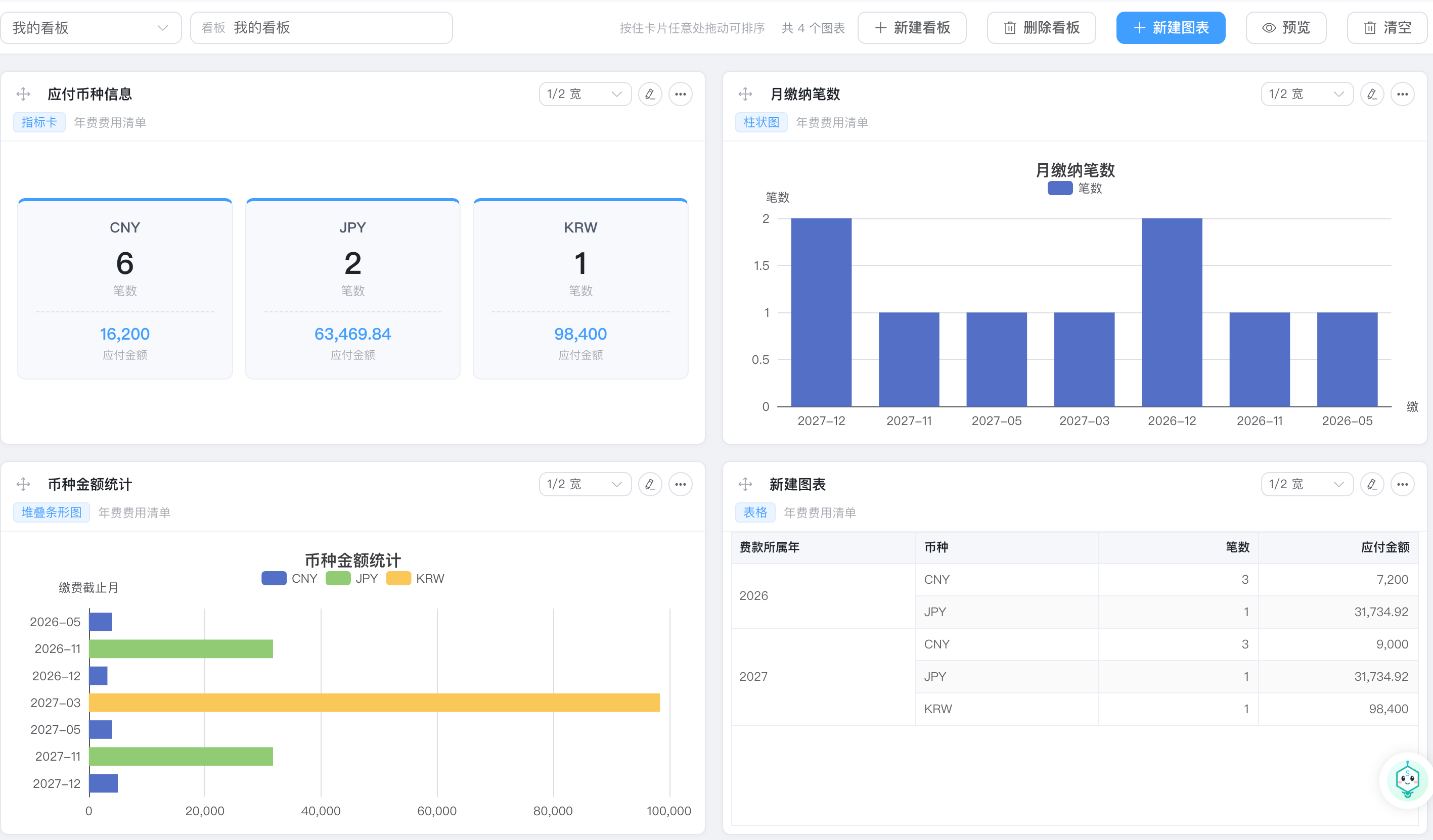1433x840 pixels.
Task: Click the pencil edit icon on 币种金额统计
Action: 650,484
